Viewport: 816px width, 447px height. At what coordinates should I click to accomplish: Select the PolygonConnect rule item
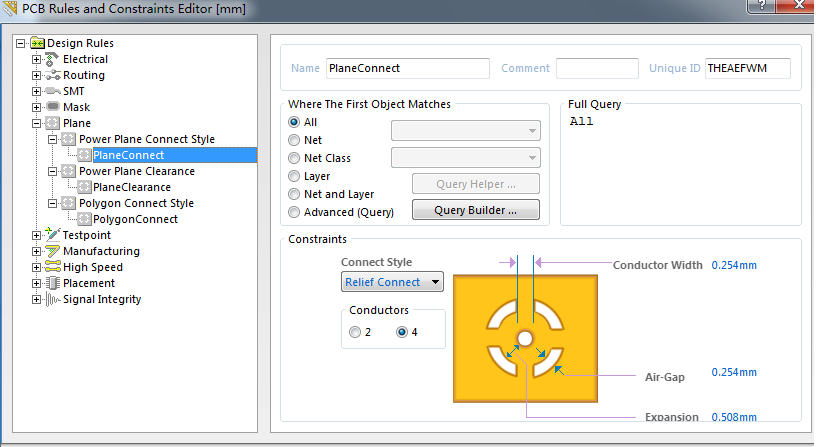pyautogui.click(x=135, y=219)
